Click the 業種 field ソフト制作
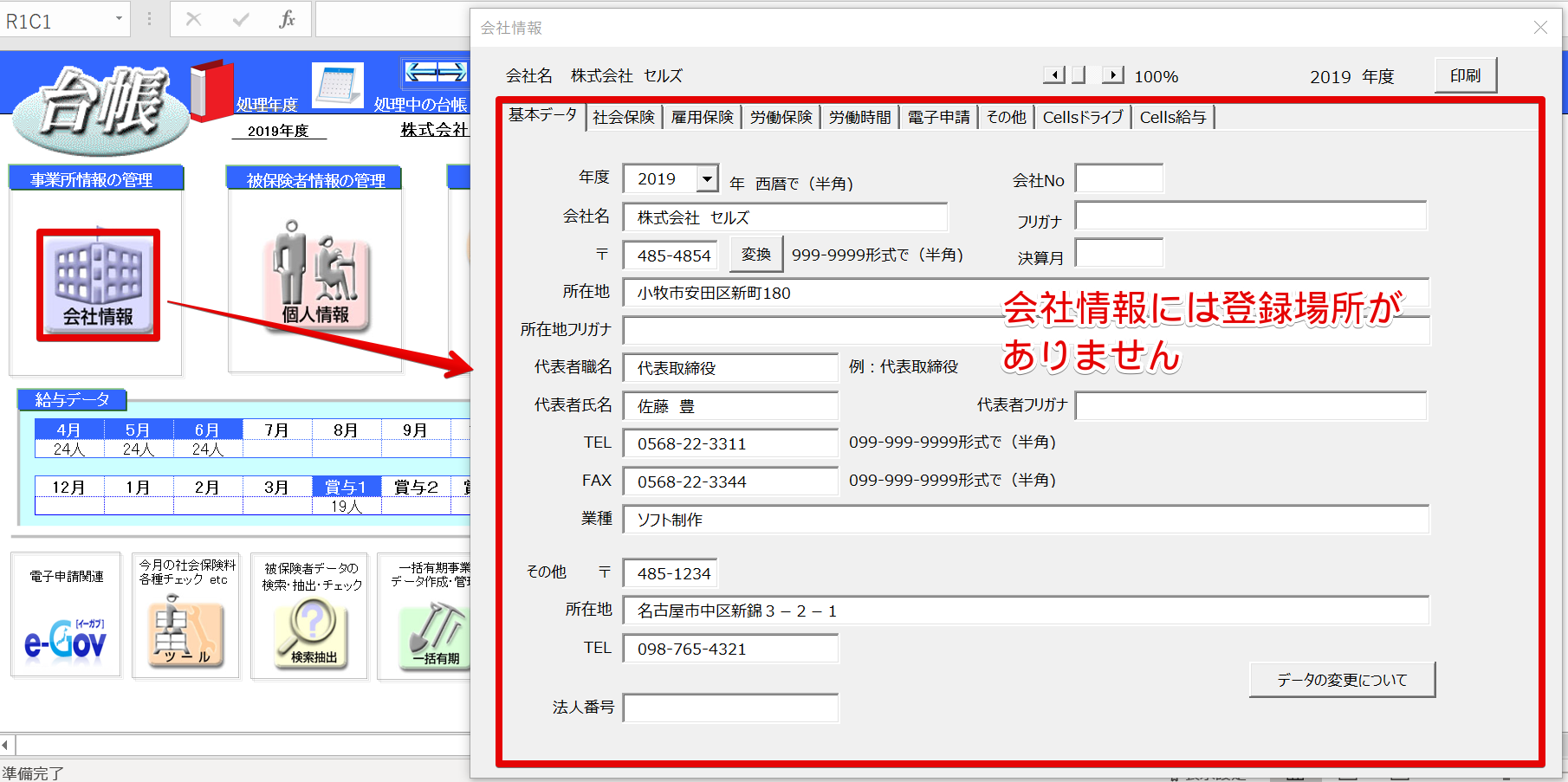 tap(1026, 520)
